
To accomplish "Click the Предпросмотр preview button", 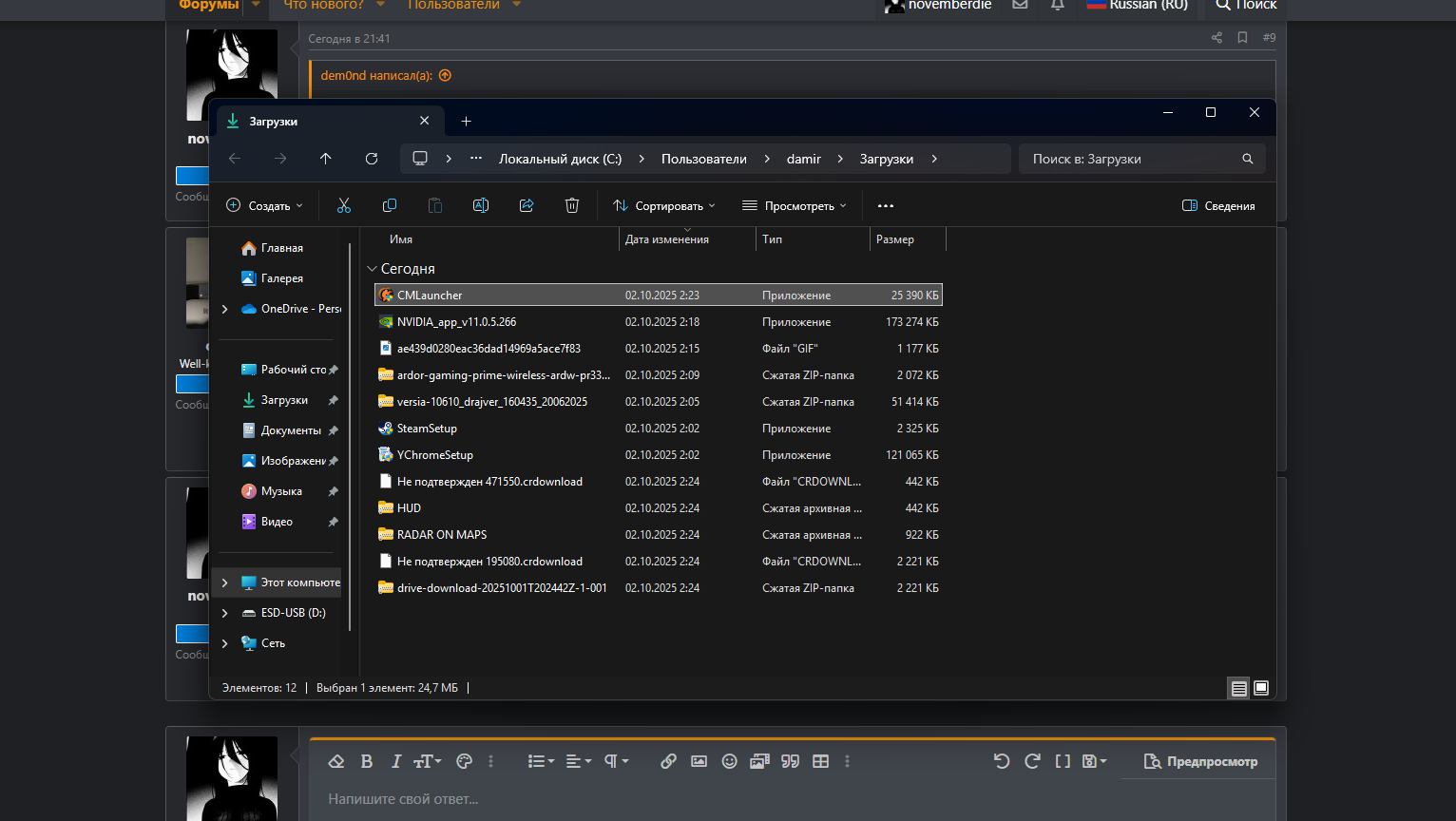I will click(x=1200, y=761).
